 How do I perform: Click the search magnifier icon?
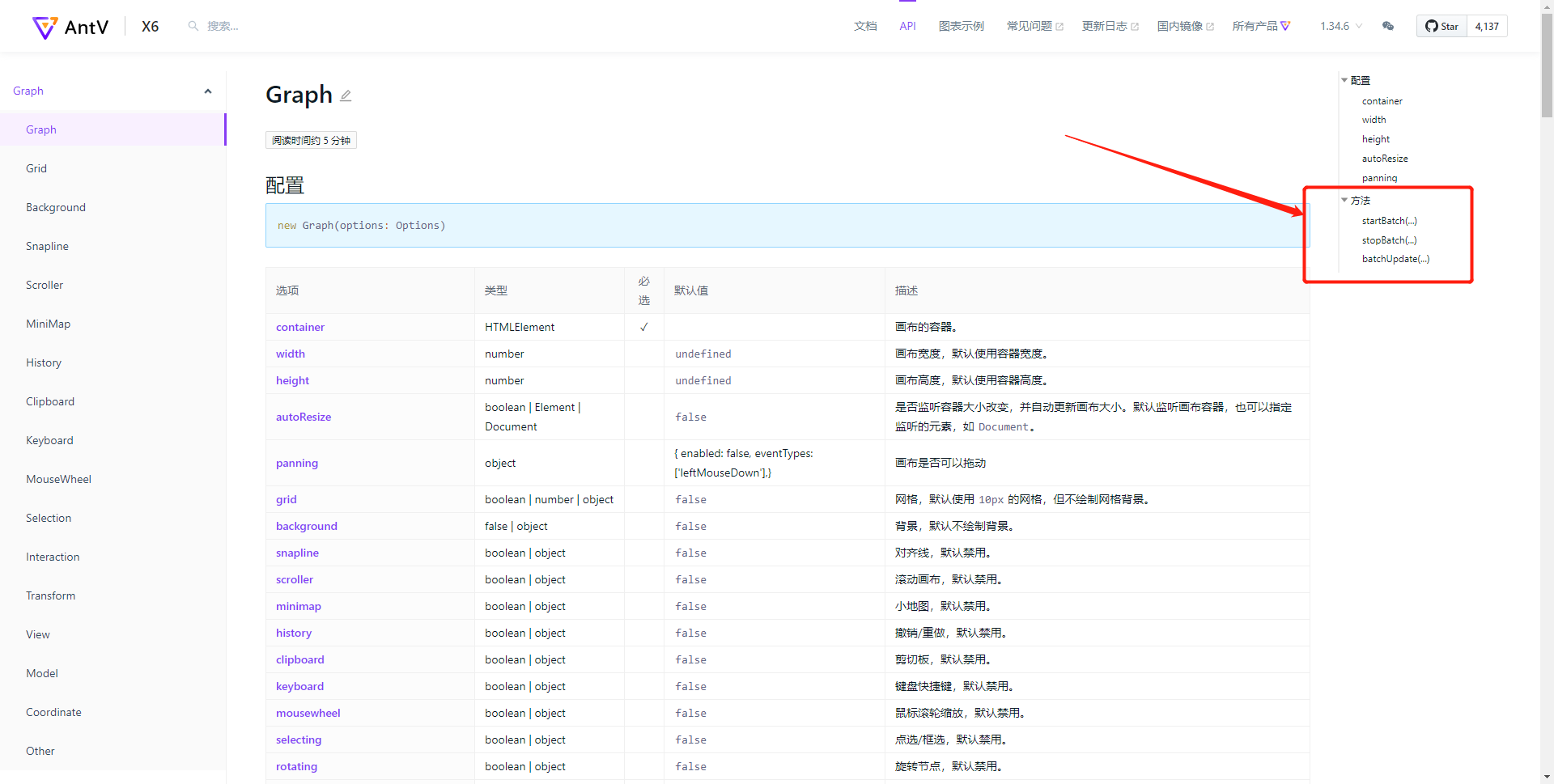coord(193,26)
